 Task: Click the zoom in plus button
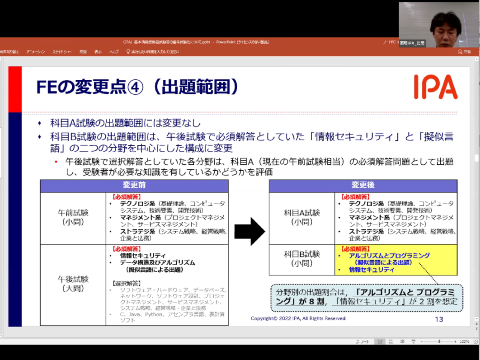(x=455, y=342)
